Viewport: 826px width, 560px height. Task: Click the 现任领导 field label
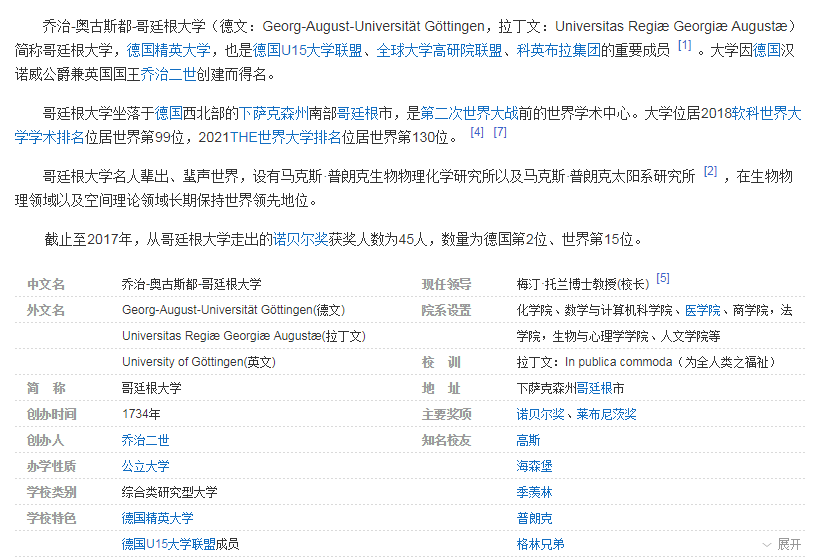pos(446,284)
